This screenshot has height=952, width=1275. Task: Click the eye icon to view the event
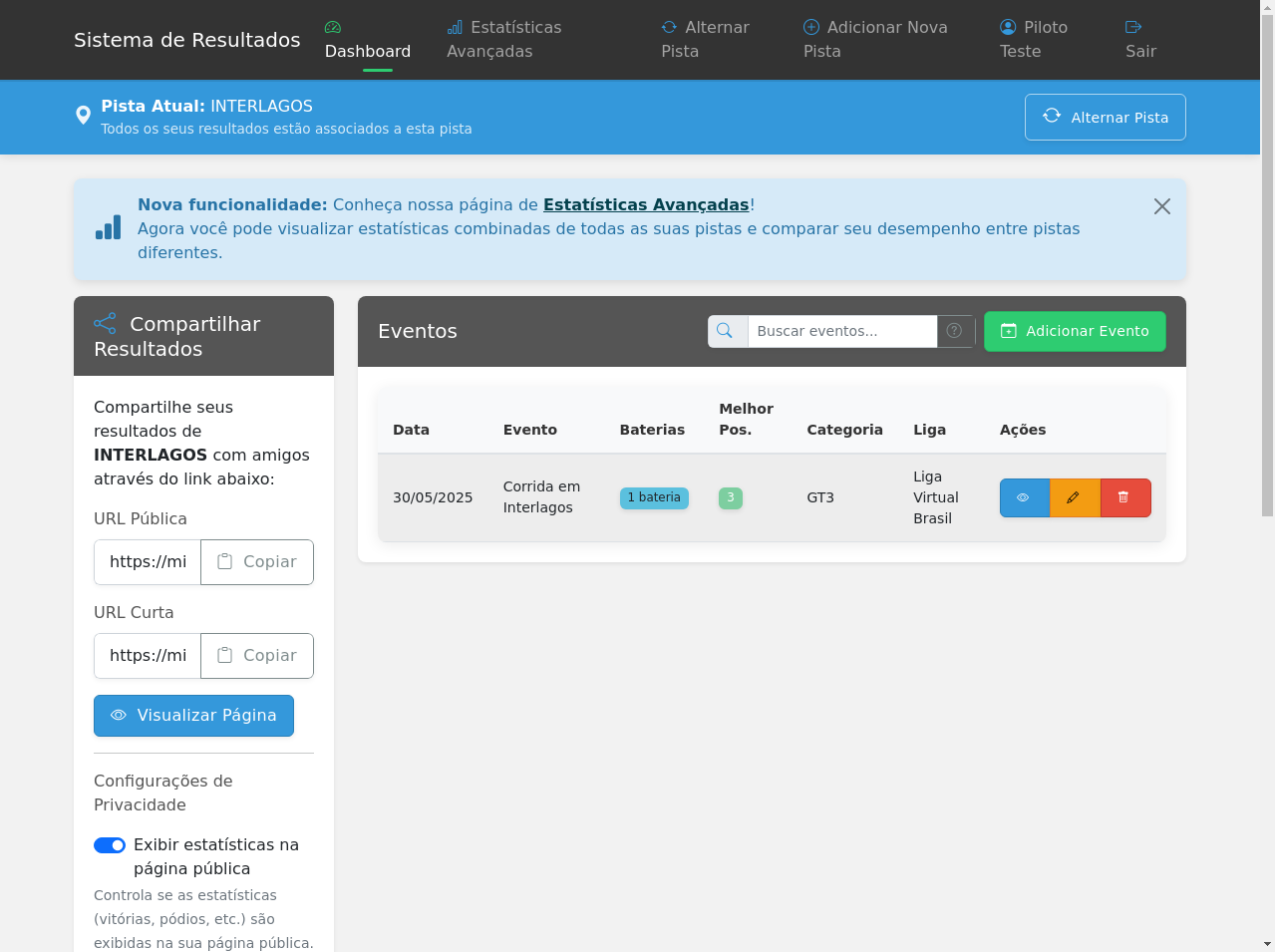point(1024,497)
